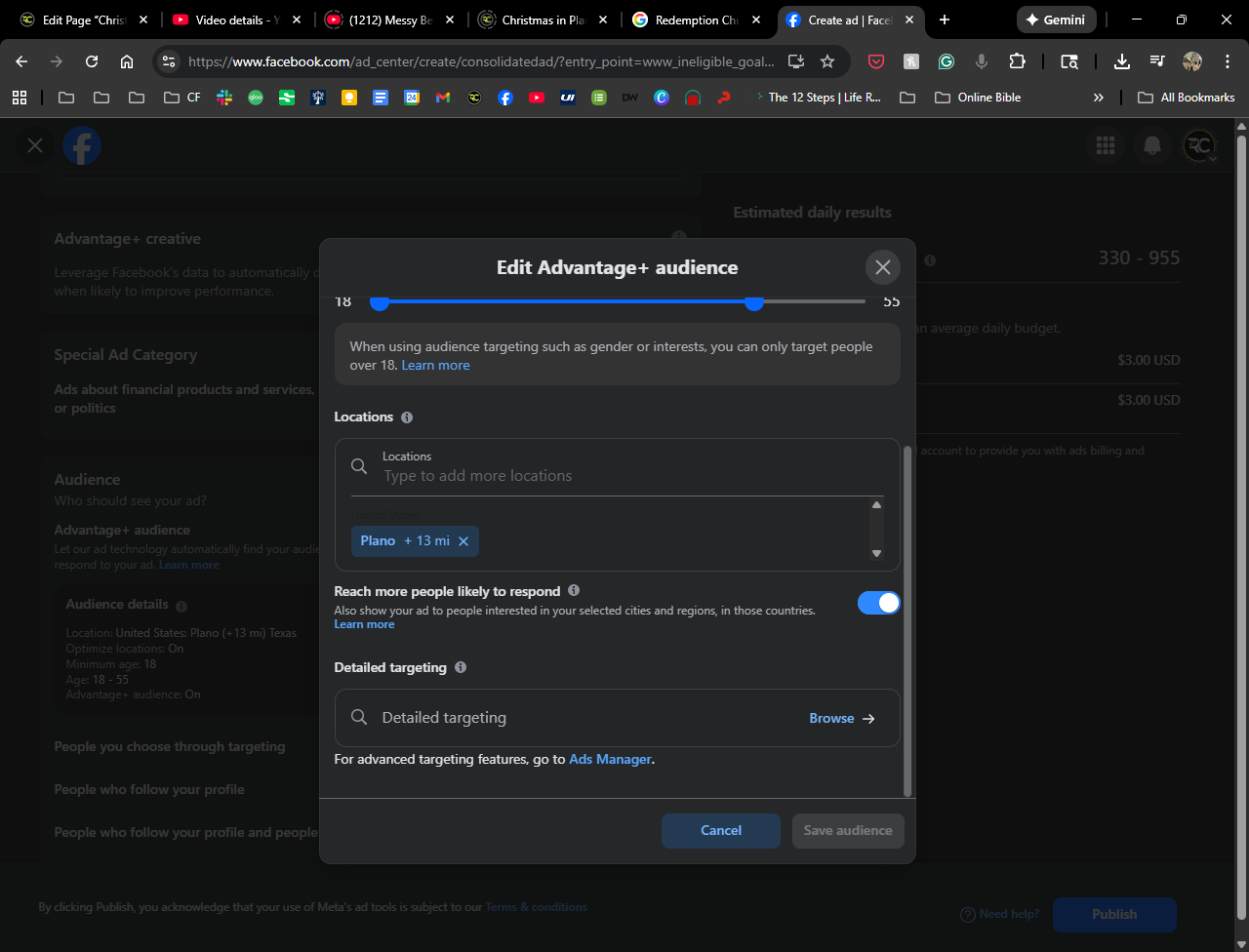Bookmark this page with the star icon
Image resolution: width=1249 pixels, height=952 pixels.
tap(827, 61)
